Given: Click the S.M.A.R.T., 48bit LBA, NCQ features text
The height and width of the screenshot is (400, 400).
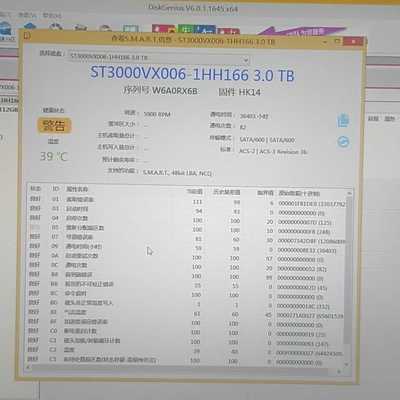Looking at the screenshot, I should tap(177, 173).
